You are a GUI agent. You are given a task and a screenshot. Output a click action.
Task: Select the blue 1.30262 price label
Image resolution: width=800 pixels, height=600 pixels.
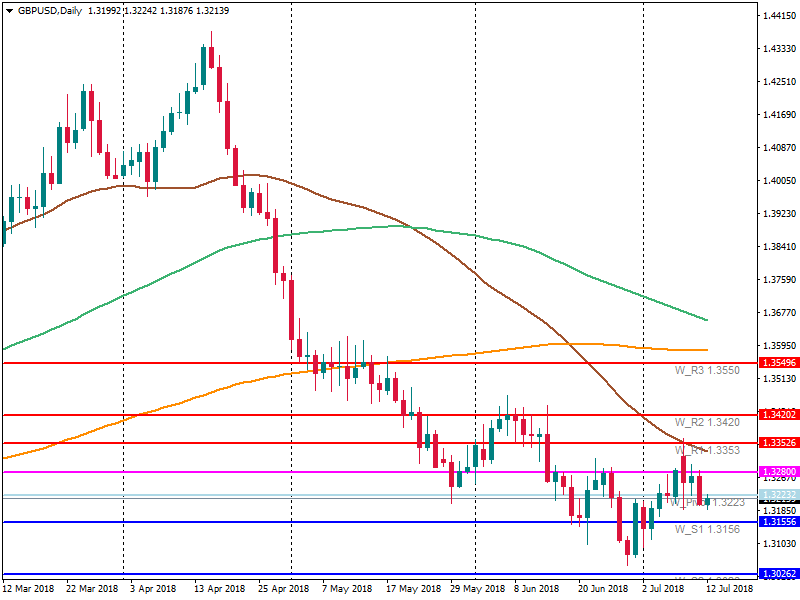777,574
